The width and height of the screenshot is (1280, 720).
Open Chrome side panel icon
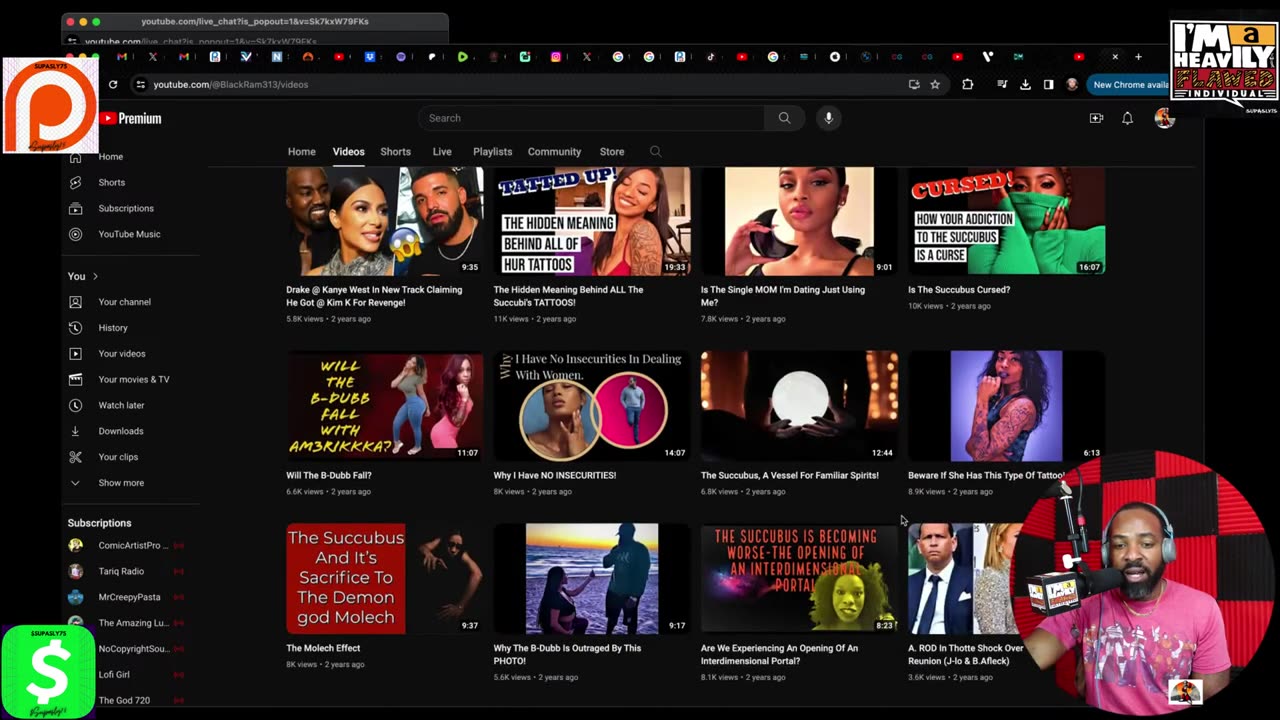click(1048, 85)
